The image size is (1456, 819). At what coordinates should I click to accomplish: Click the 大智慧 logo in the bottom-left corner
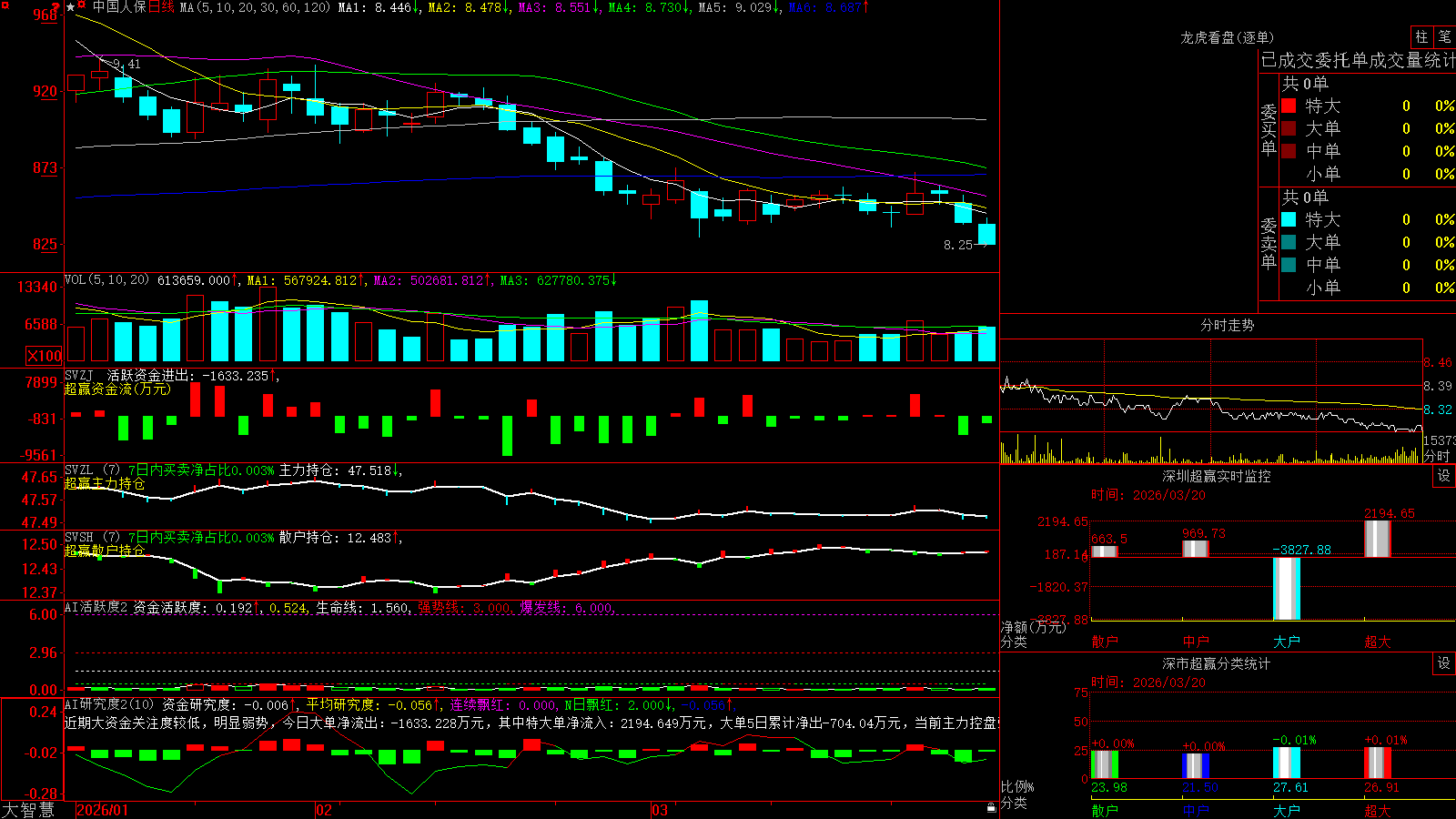[x=28, y=810]
